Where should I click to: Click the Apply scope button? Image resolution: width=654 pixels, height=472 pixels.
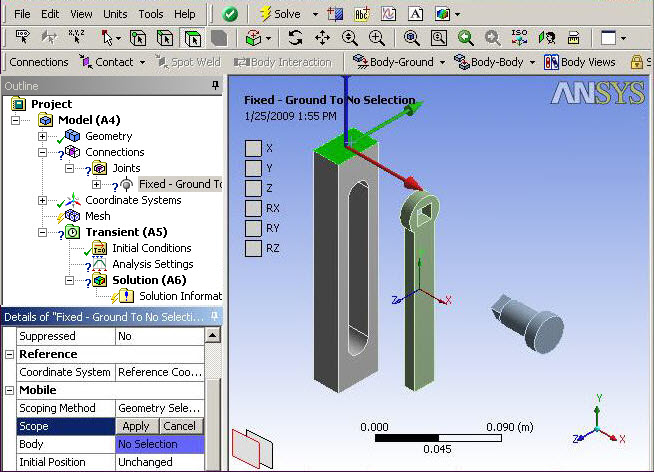pos(136,426)
